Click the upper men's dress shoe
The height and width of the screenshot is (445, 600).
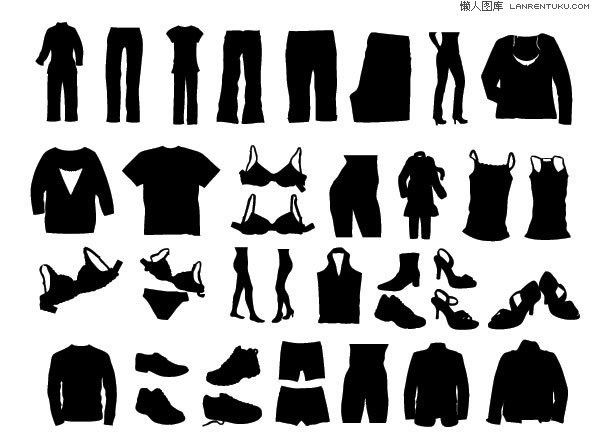[x=161, y=364]
